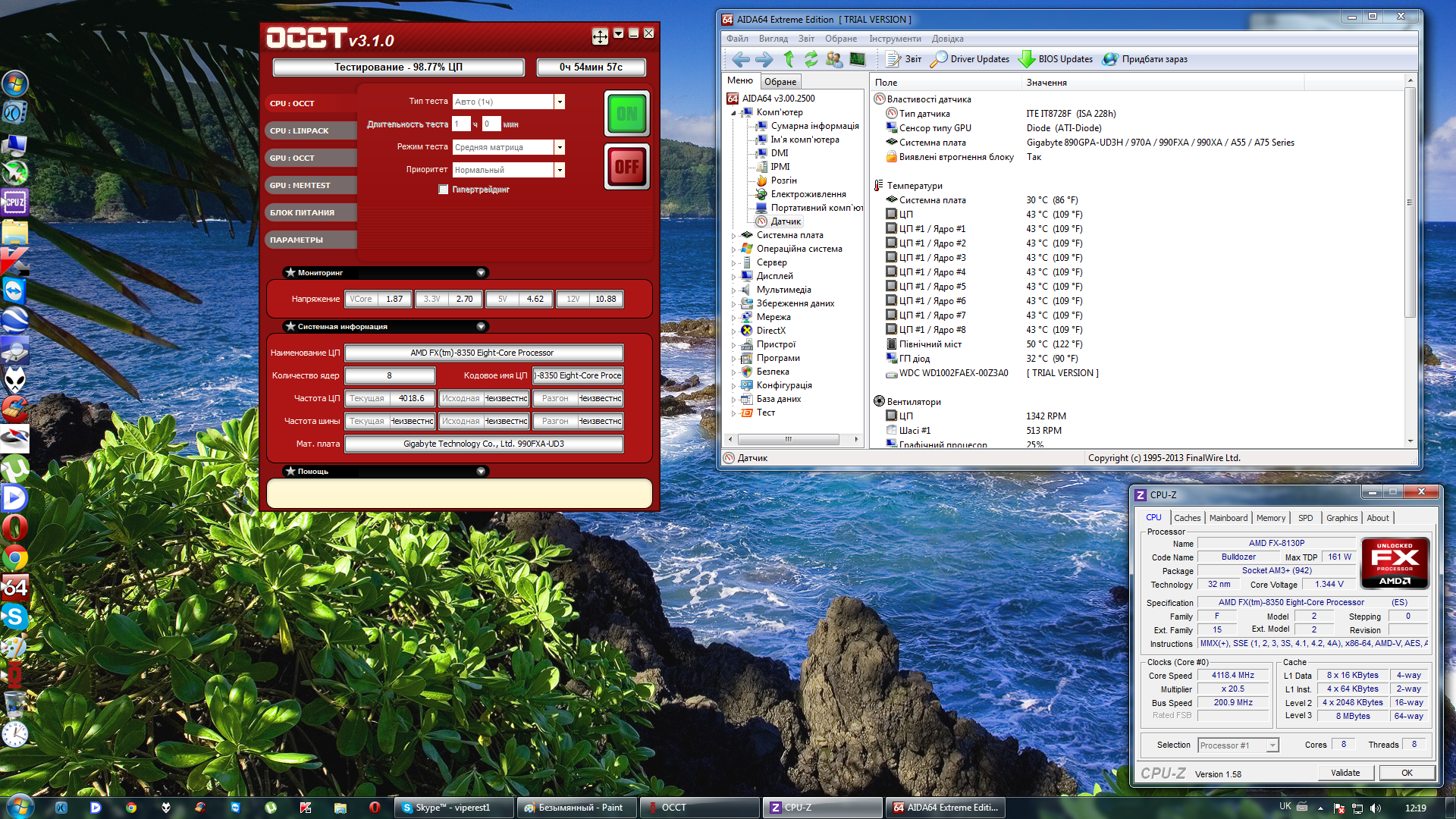Click the AIDA64 shortcut on desktop sidebar
1456x819 pixels.
(14, 588)
